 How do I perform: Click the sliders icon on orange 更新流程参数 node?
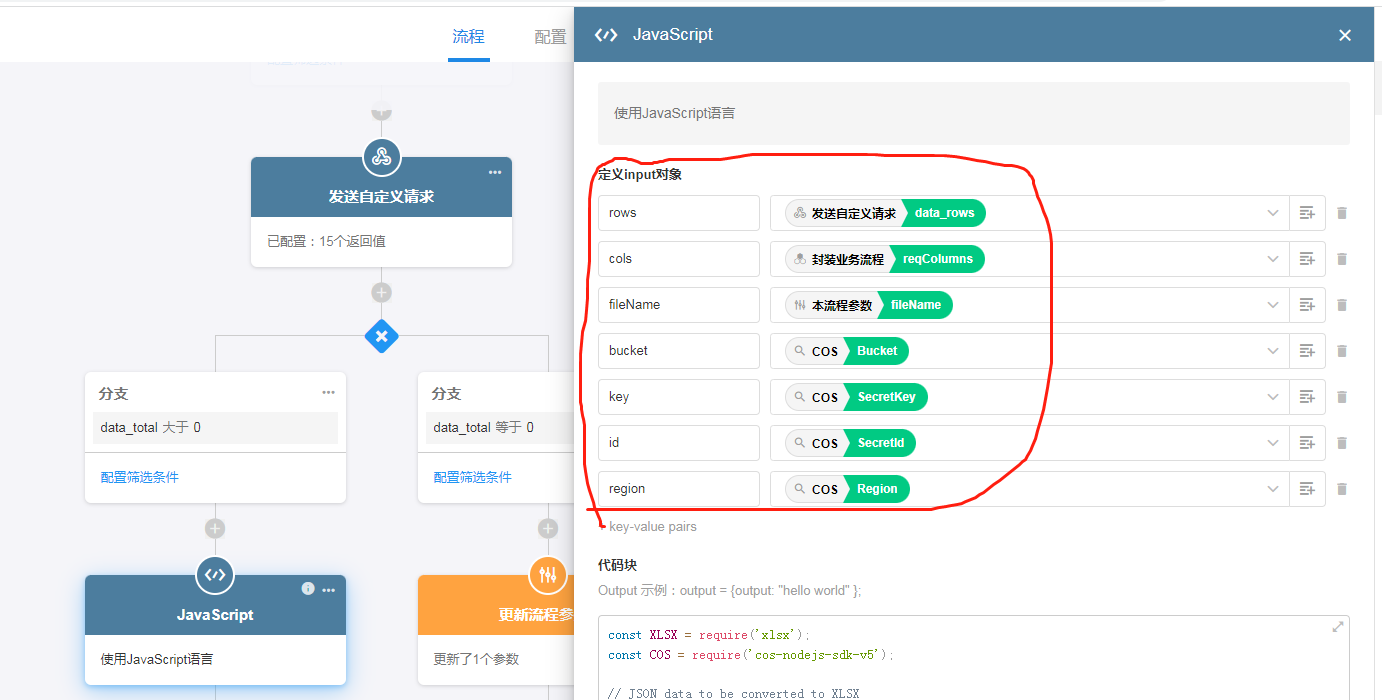[548, 575]
